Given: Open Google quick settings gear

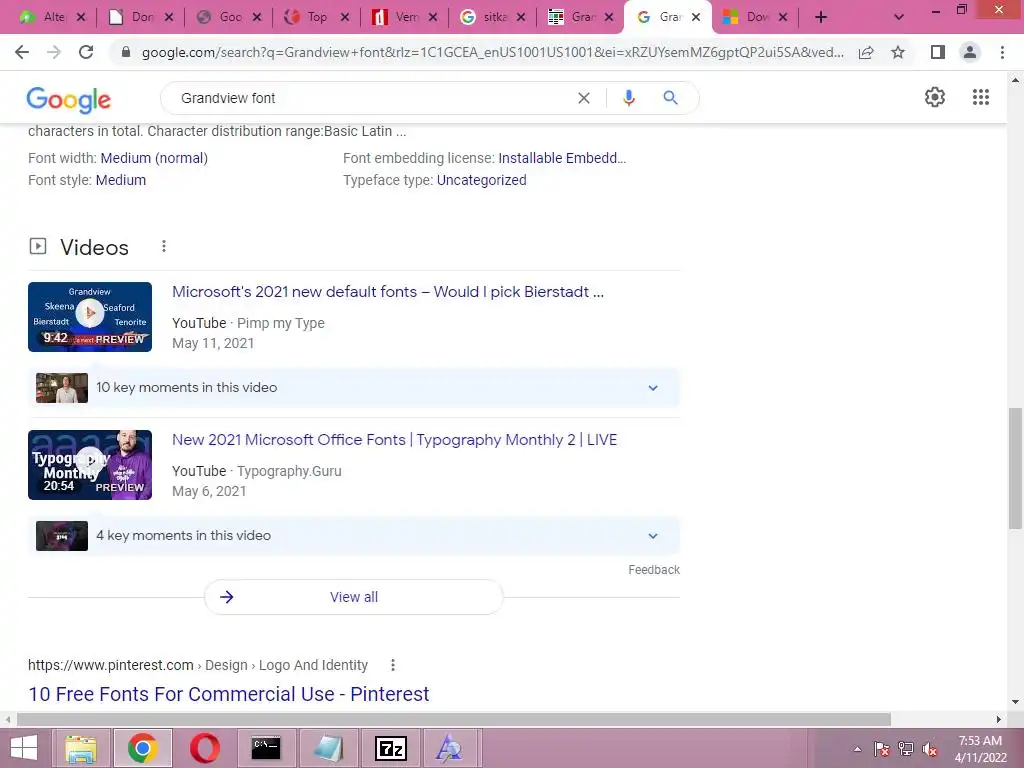Looking at the screenshot, I should point(935,97).
